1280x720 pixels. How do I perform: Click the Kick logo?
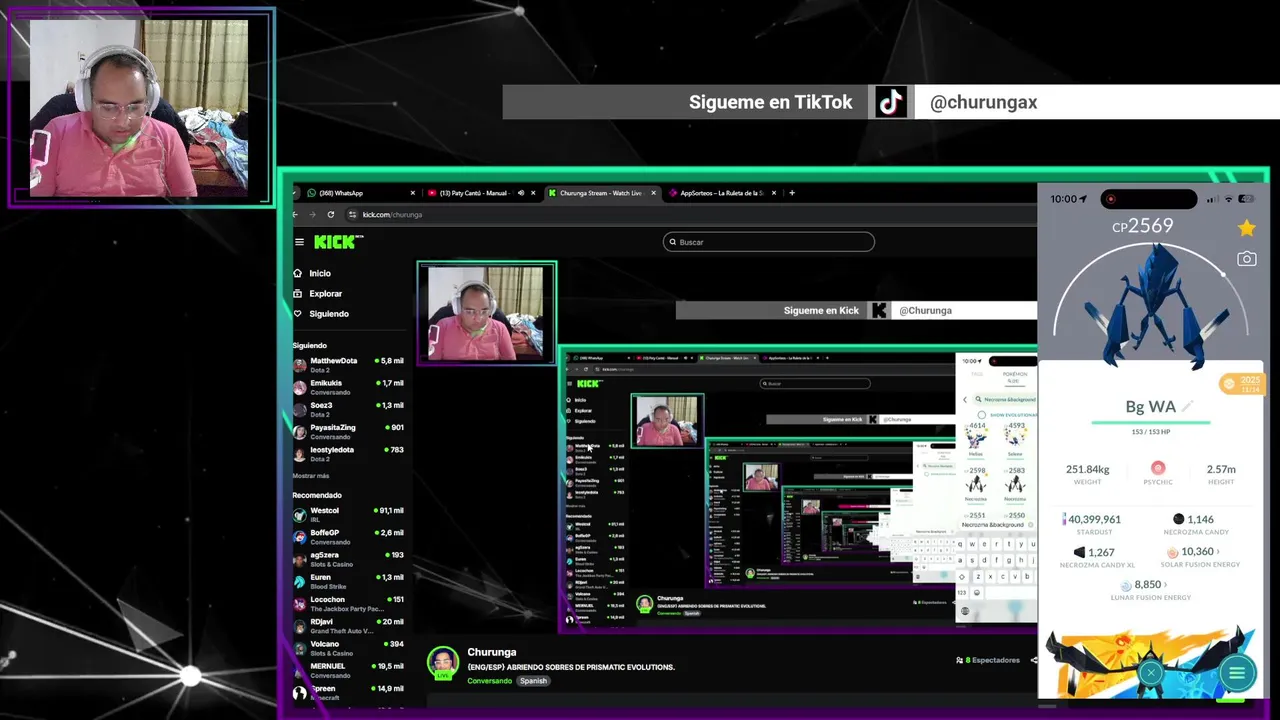[338, 242]
